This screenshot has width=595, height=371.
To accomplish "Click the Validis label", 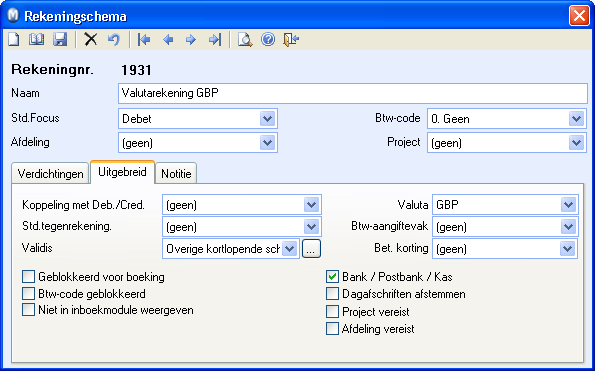I will [x=37, y=248].
